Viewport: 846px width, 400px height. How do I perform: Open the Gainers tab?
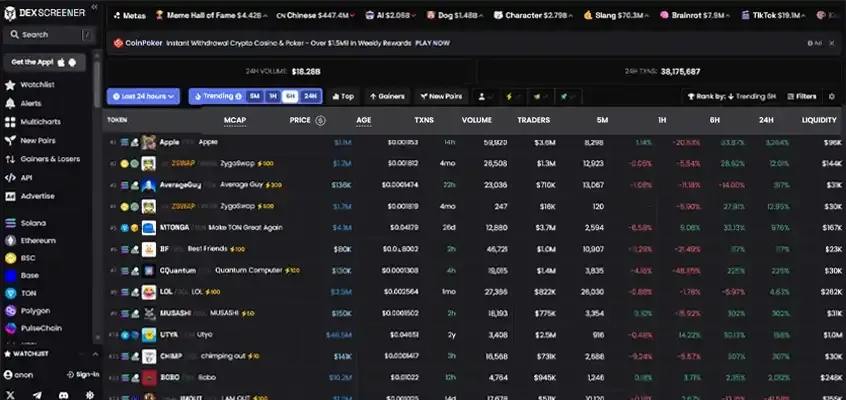coord(387,97)
